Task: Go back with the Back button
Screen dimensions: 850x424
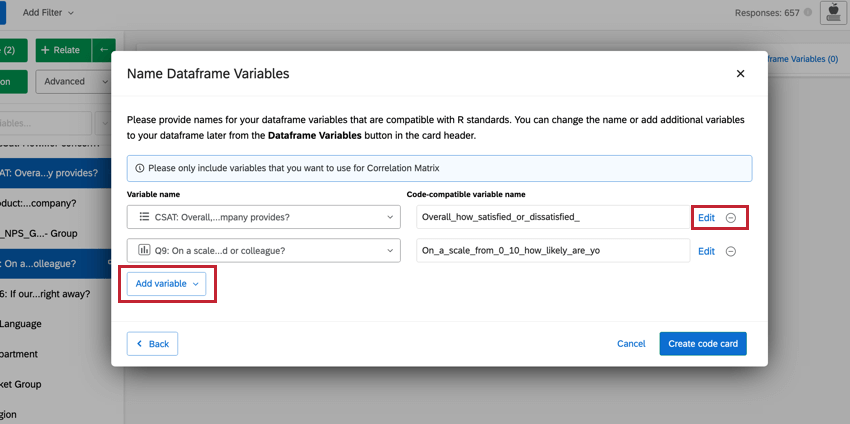Action: point(152,344)
